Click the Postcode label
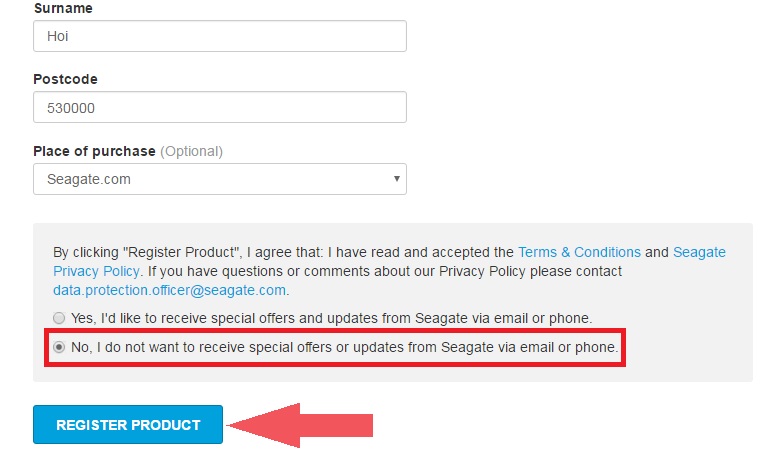 pos(65,79)
